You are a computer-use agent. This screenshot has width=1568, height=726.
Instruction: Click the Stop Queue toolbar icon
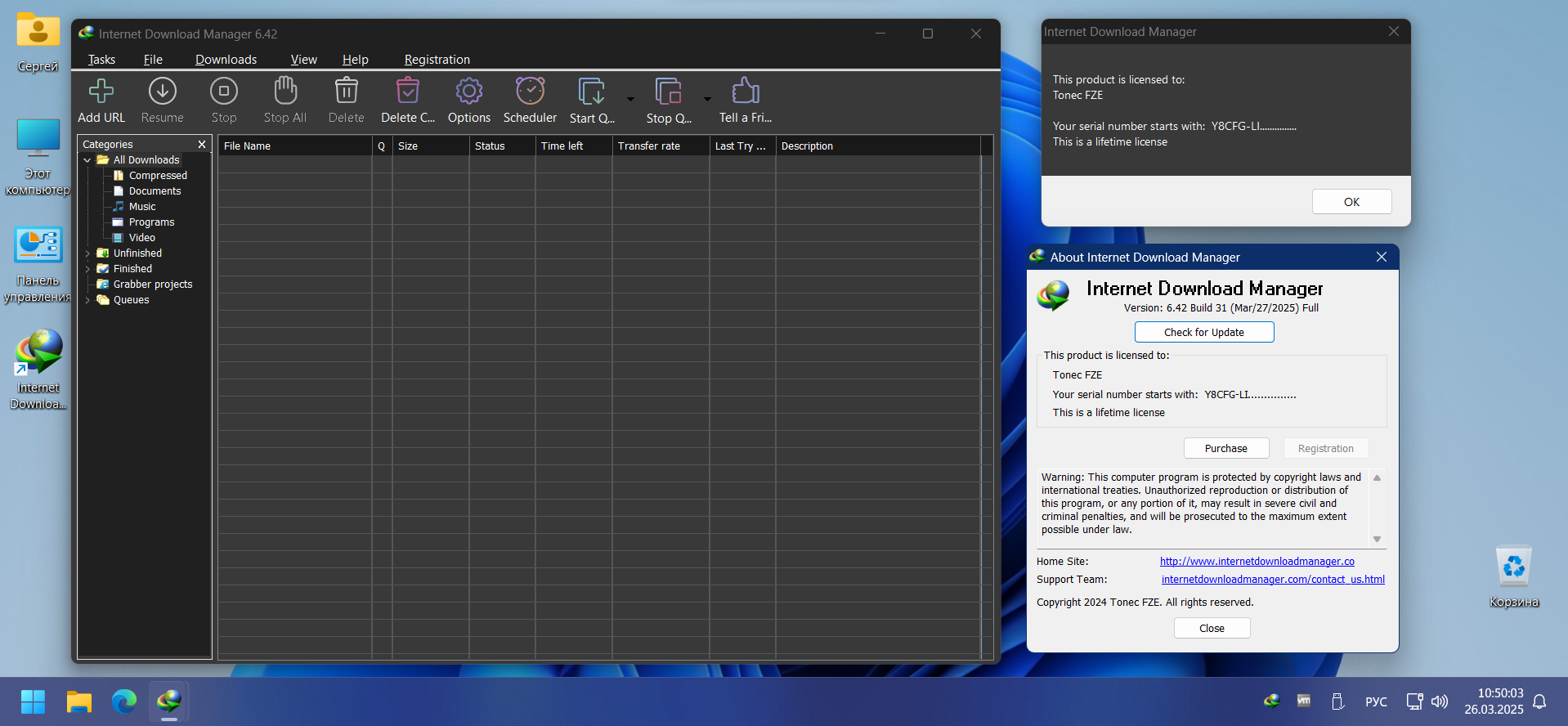(x=669, y=92)
